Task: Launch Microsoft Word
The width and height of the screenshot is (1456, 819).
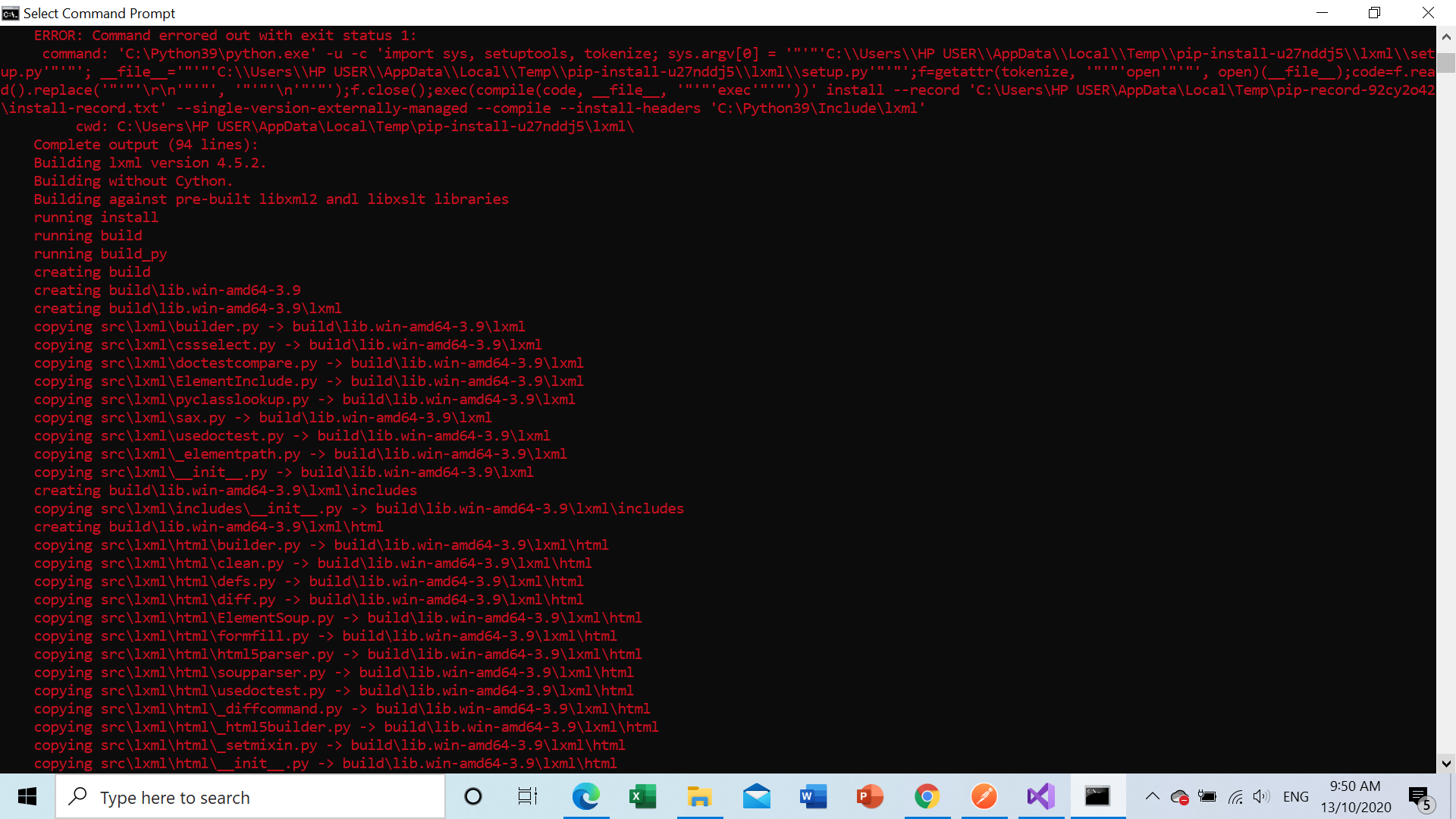Action: point(813,796)
